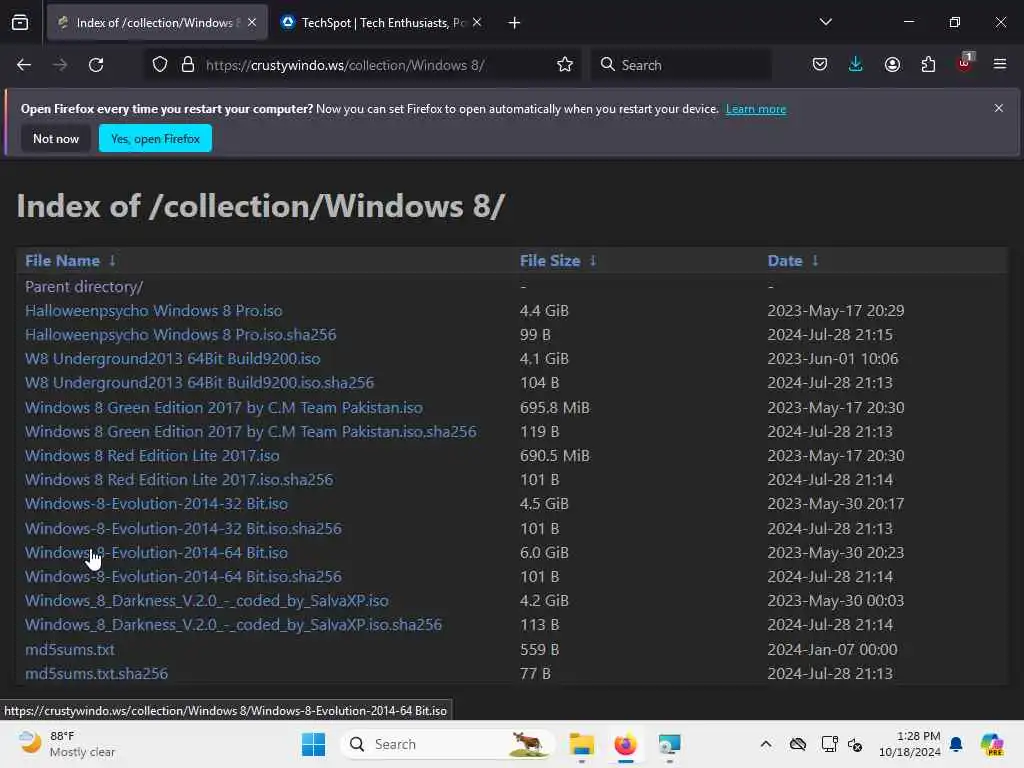Open the Pocket save icon

[x=820, y=65]
